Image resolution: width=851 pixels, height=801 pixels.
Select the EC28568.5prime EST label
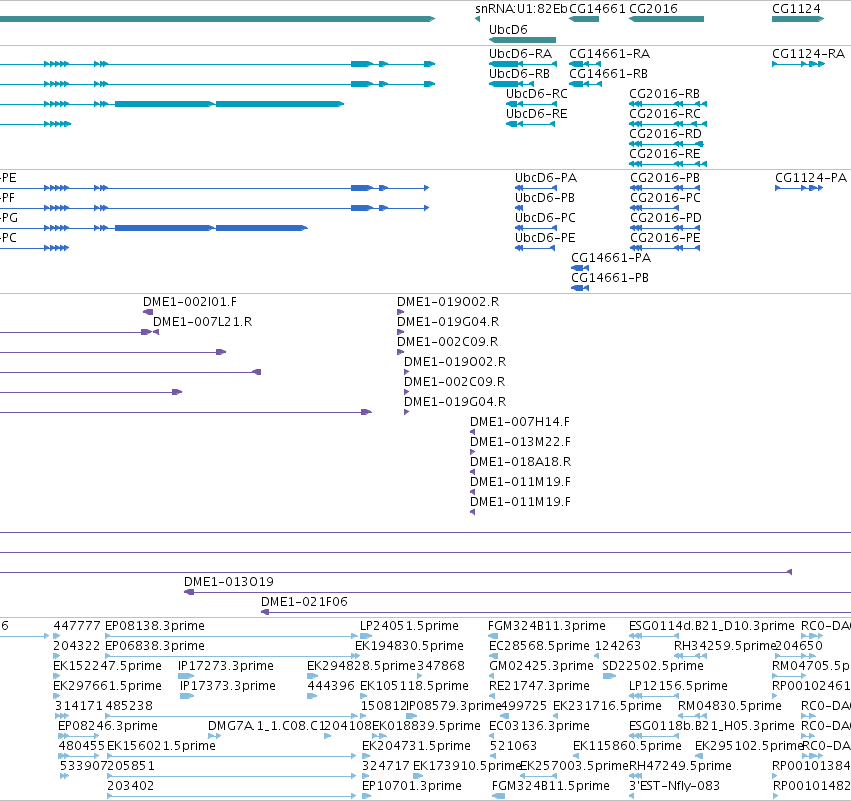pyautogui.click(x=539, y=646)
